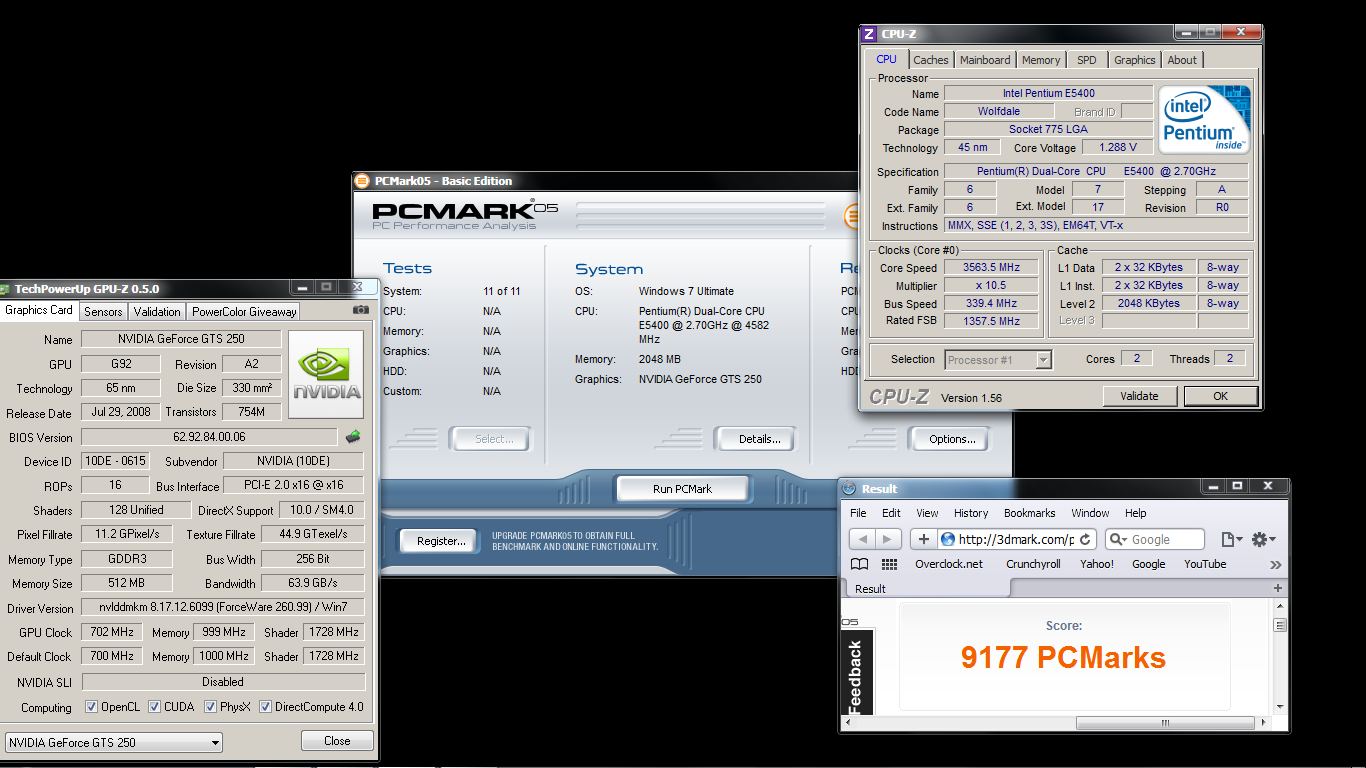This screenshot has height=768, width=1366.
Task: Switch to the Caches tab in CPU-Z
Action: pos(931,60)
